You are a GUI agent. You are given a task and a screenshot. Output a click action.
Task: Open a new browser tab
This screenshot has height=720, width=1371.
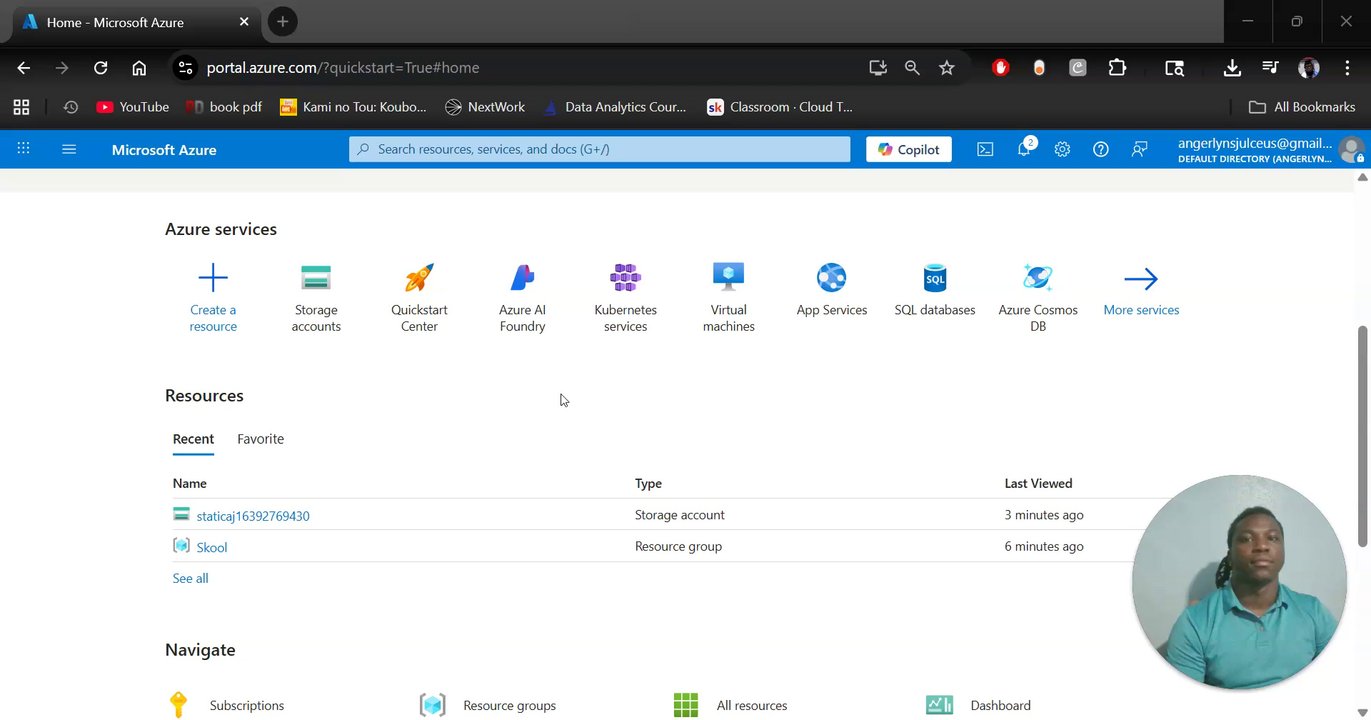pyautogui.click(x=282, y=22)
